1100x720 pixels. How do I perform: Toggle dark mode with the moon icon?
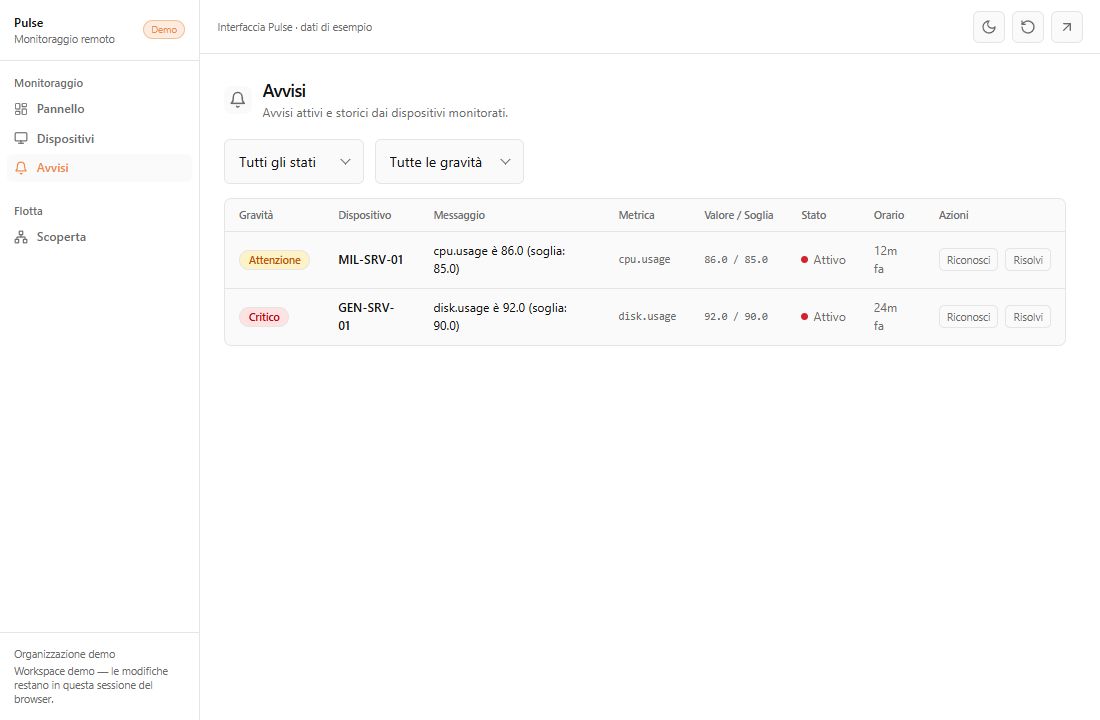[988, 27]
